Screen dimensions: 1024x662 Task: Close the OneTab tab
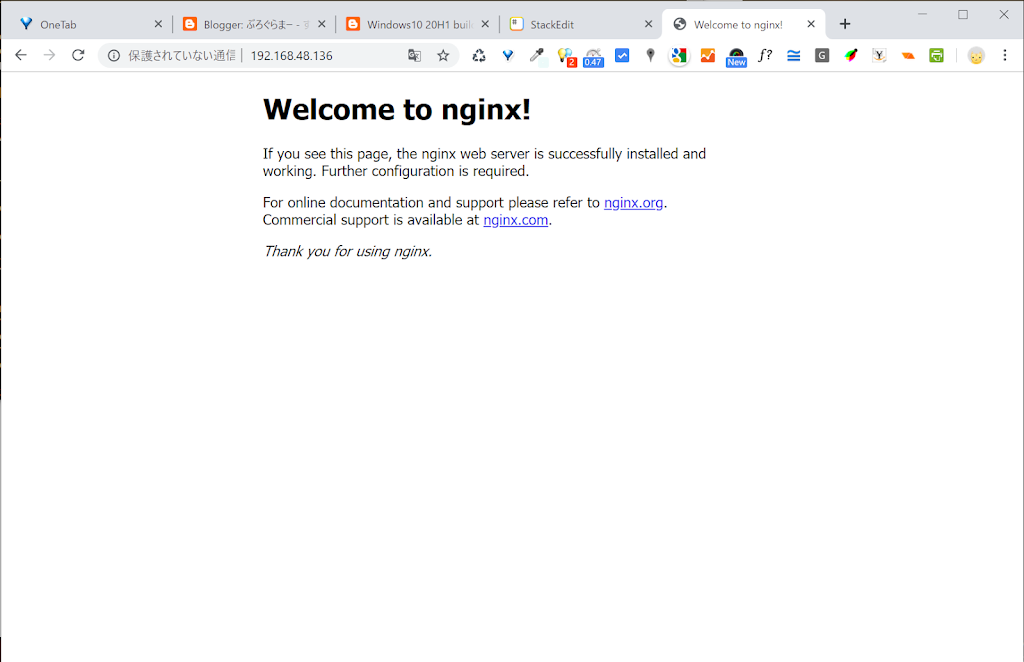pyautogui.click(x=158, y=24)
